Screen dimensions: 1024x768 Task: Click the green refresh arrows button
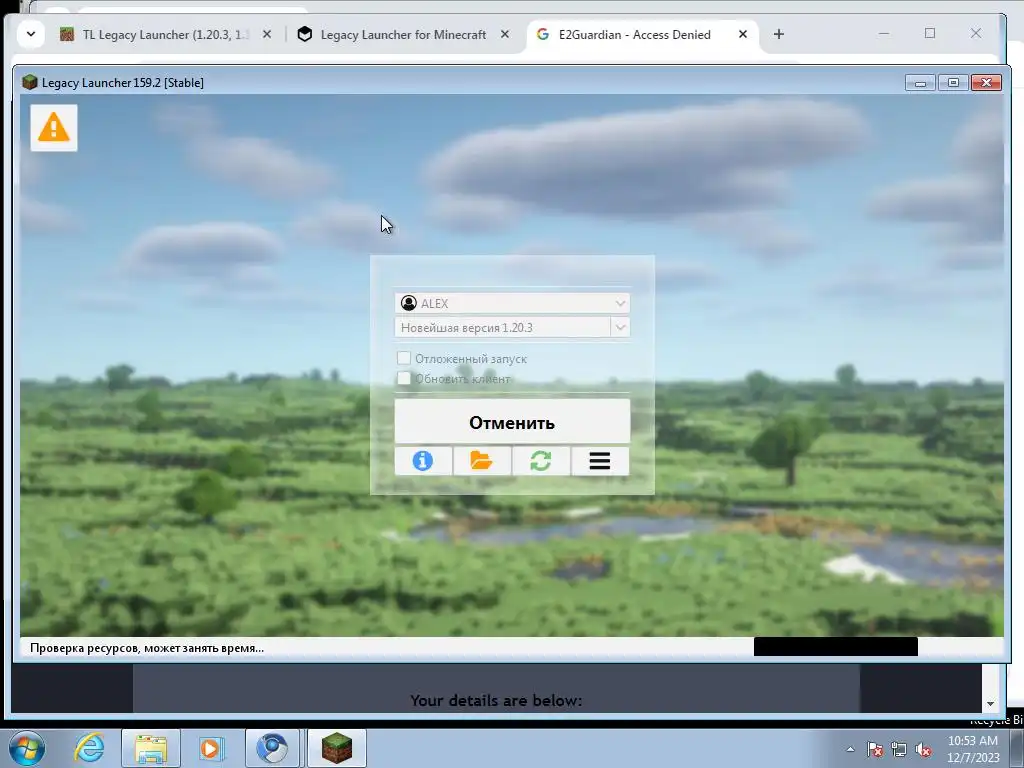541,461
